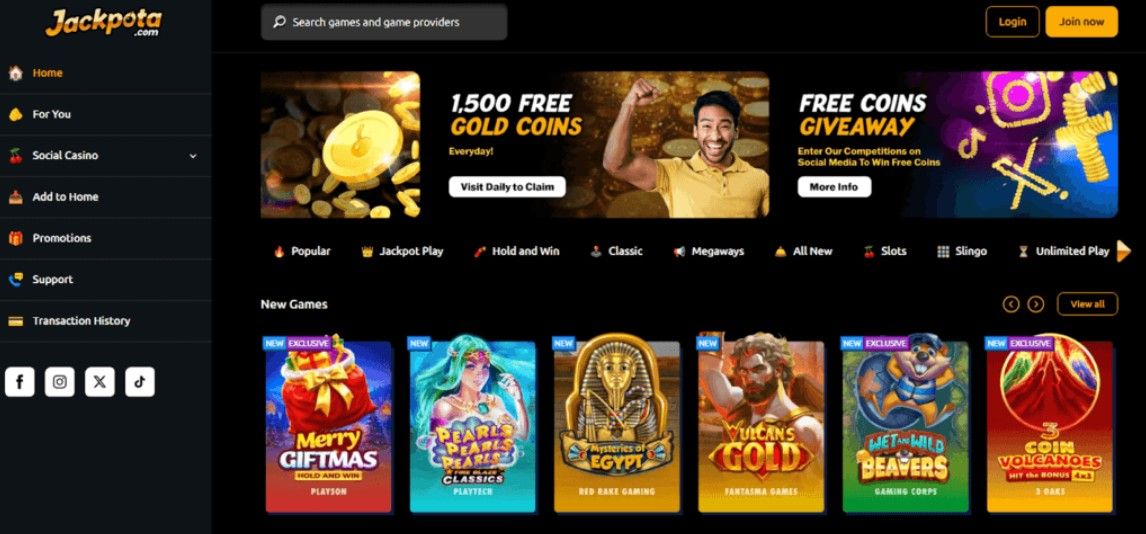Select the Jackpot Play category
Image resolution: width=1146 pixels, height=534 pixels.
pyautogui.click(x=403, y=251)
